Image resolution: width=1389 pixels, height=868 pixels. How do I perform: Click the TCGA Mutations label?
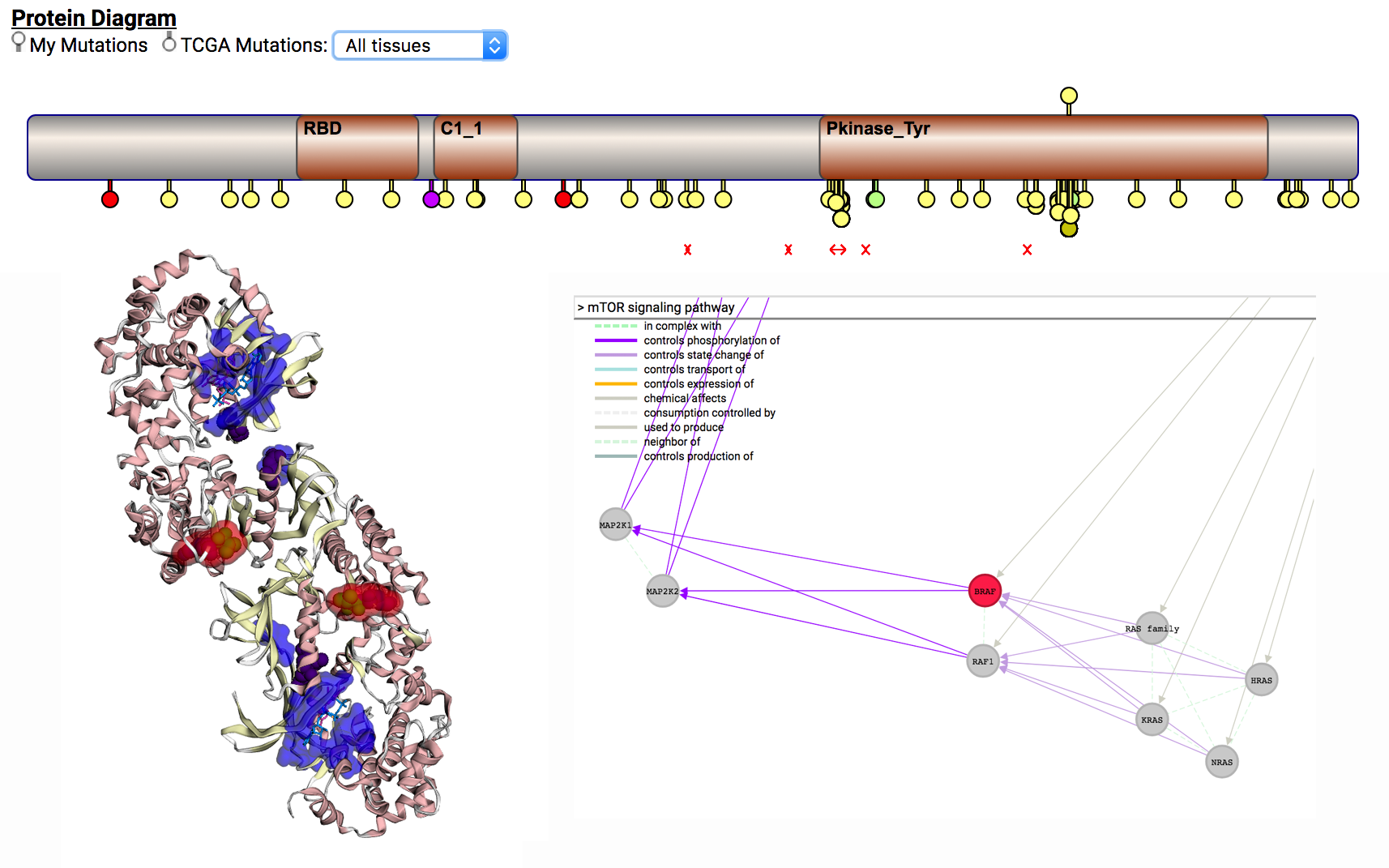(254, 45)
